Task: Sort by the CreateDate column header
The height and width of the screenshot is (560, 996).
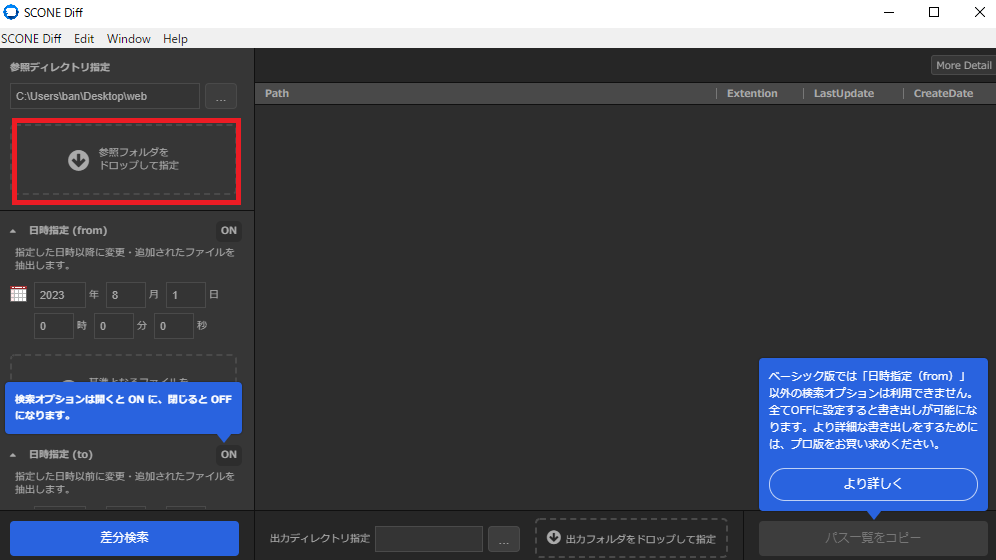Action: pos(943,93)
